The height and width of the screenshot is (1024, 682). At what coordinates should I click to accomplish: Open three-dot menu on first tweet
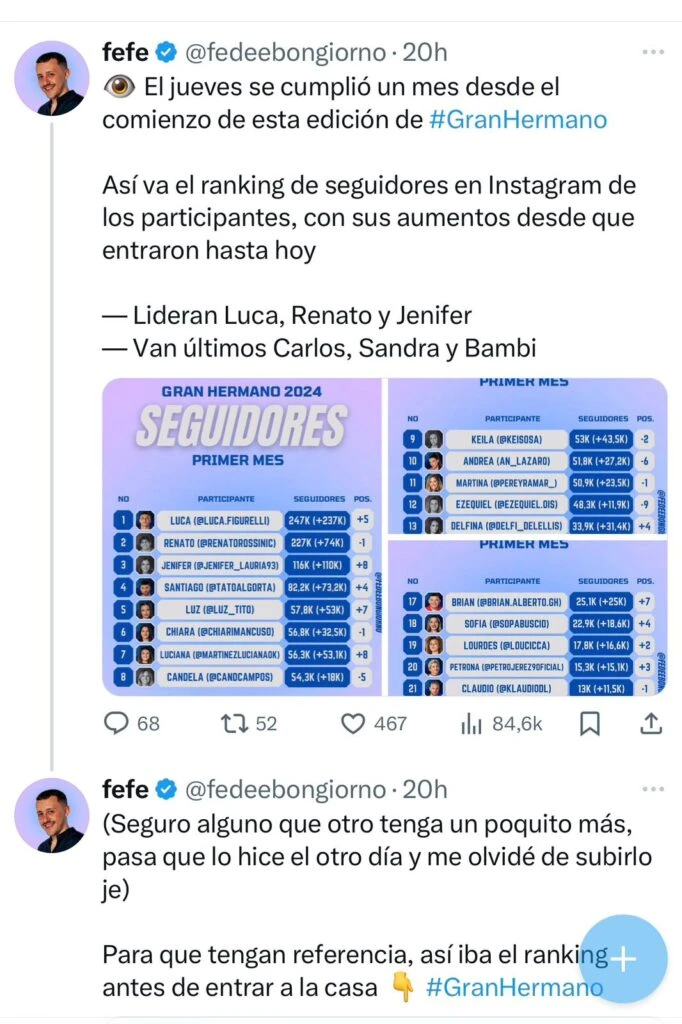(653, 51)
